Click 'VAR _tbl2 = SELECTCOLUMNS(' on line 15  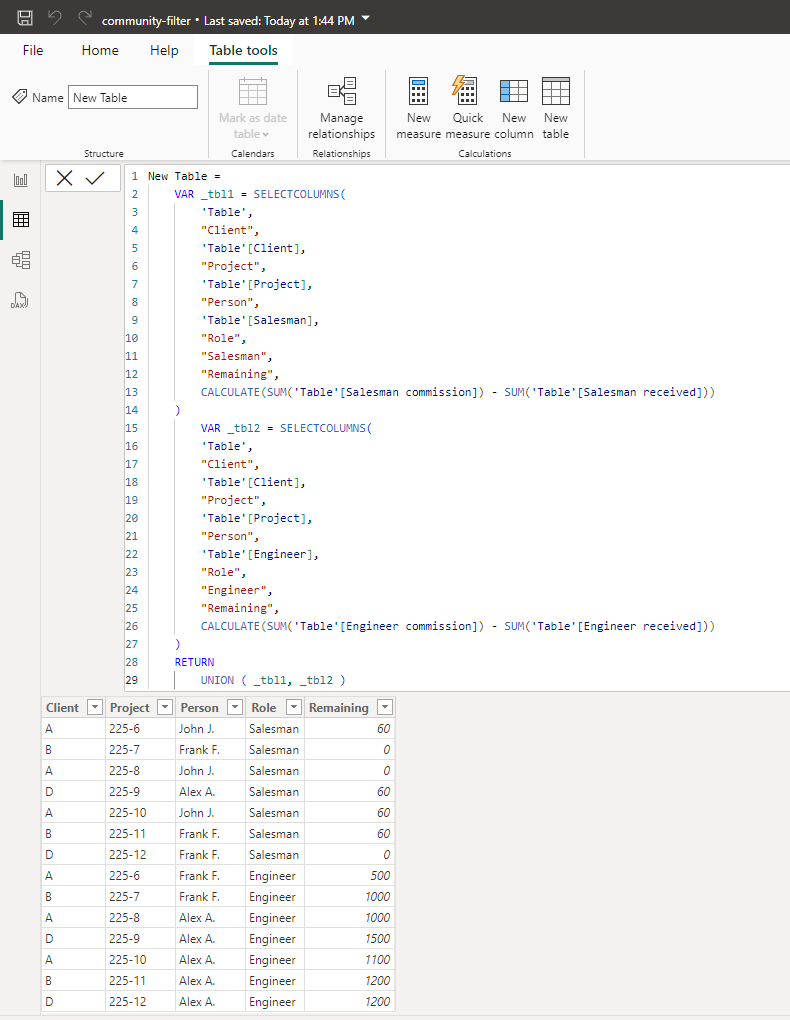coord(286,428)
